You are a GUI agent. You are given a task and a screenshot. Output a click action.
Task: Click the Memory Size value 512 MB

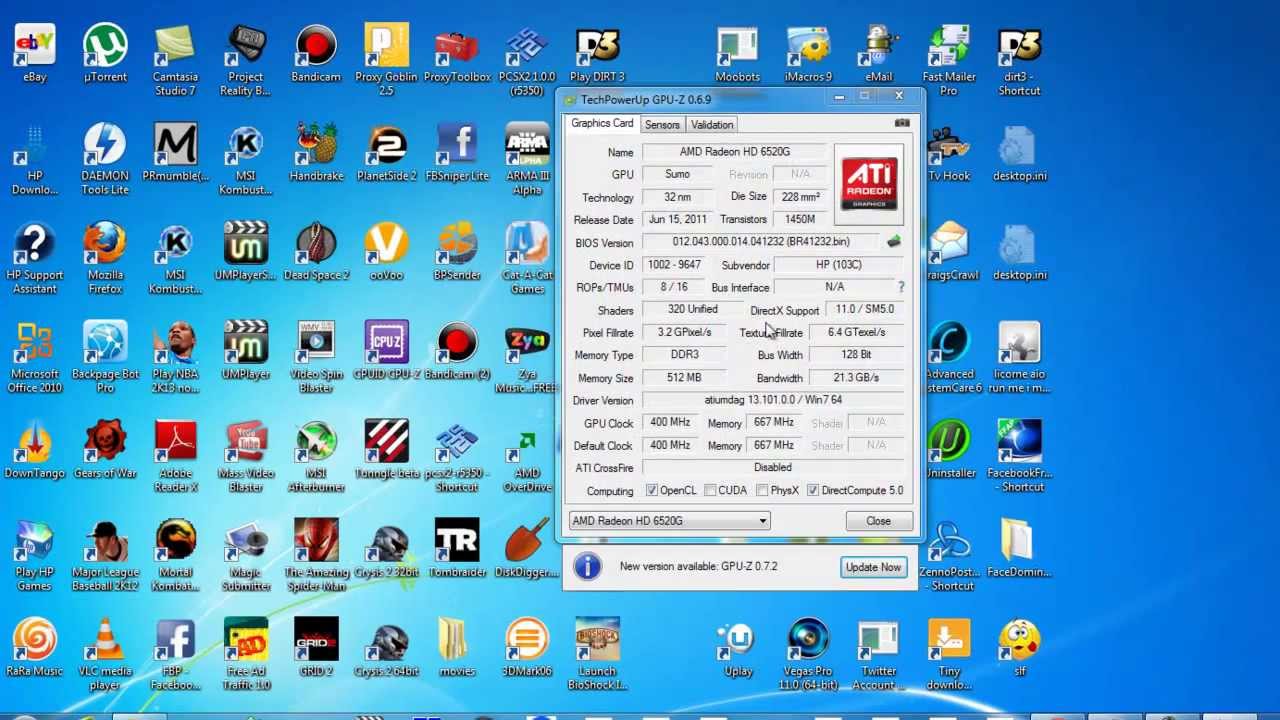pyautogui.click(x=684, y=377)
